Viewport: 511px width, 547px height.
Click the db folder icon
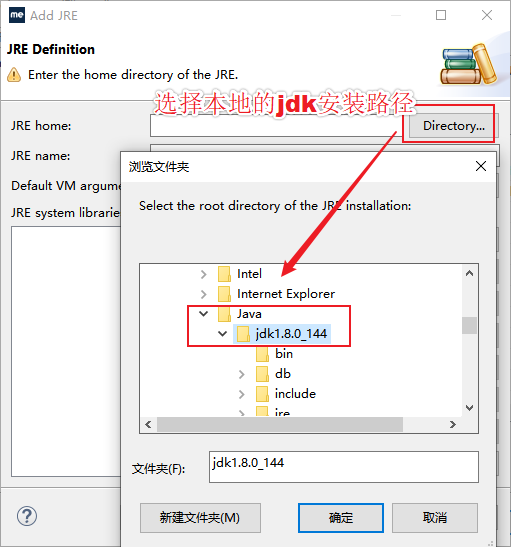point(262,374)
